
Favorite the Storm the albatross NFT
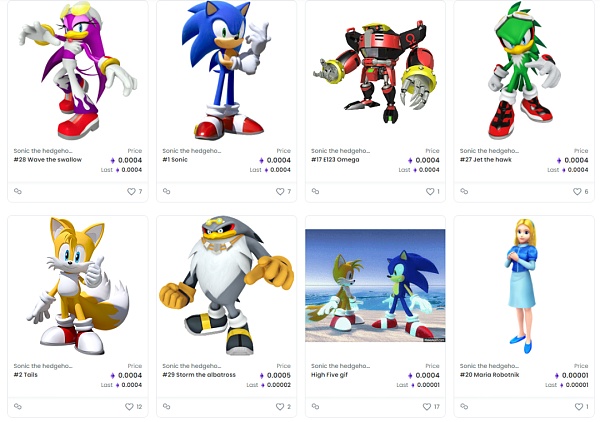[x=279, y=407]
